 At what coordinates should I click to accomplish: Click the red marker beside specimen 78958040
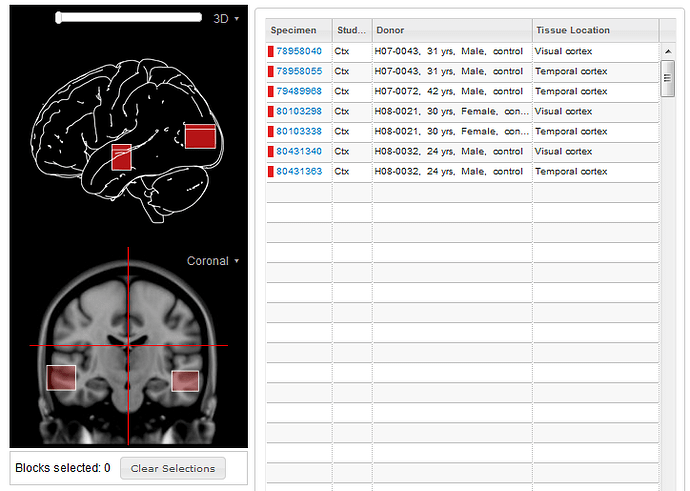271,51
